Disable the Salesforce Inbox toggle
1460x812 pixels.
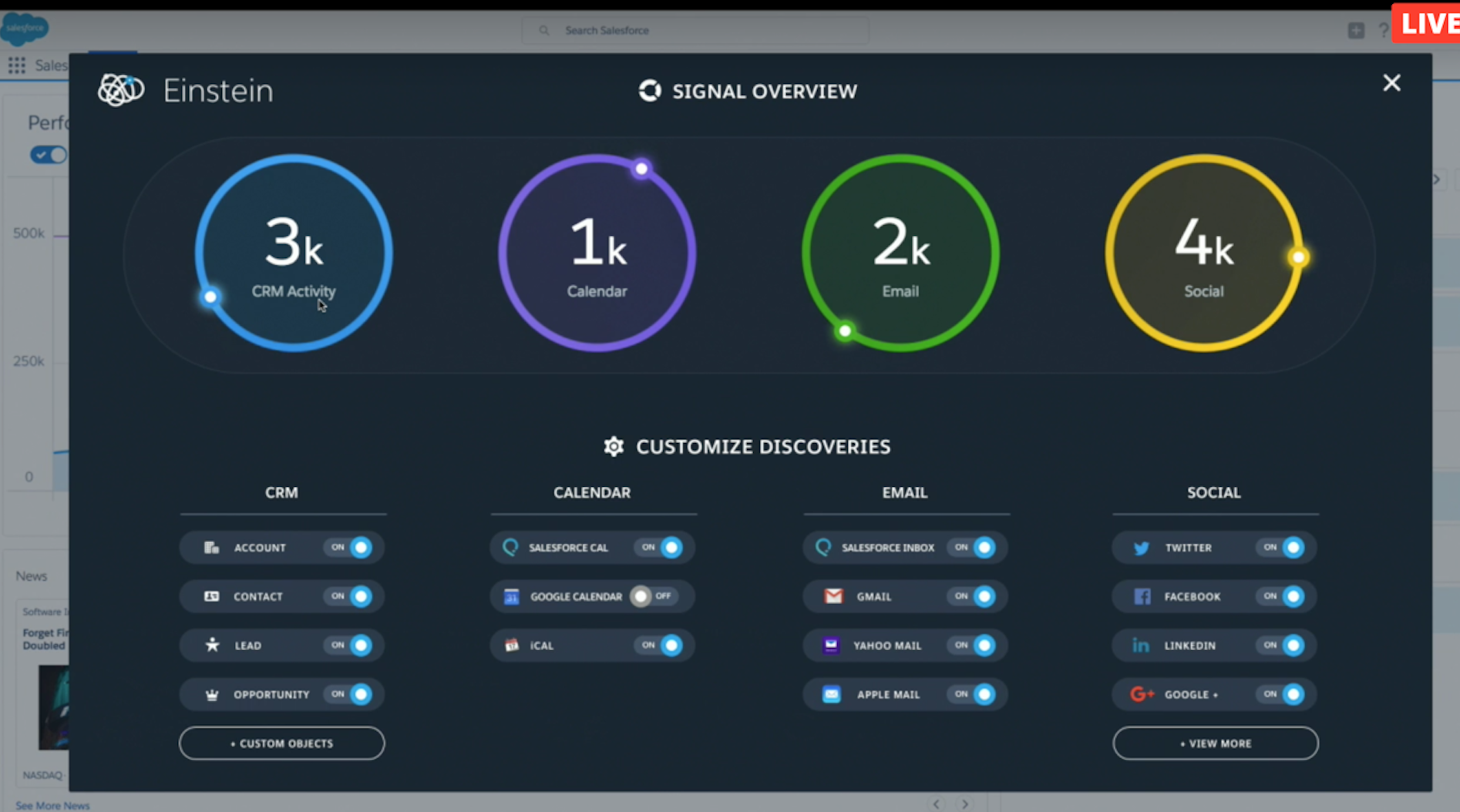coord(973,547)
